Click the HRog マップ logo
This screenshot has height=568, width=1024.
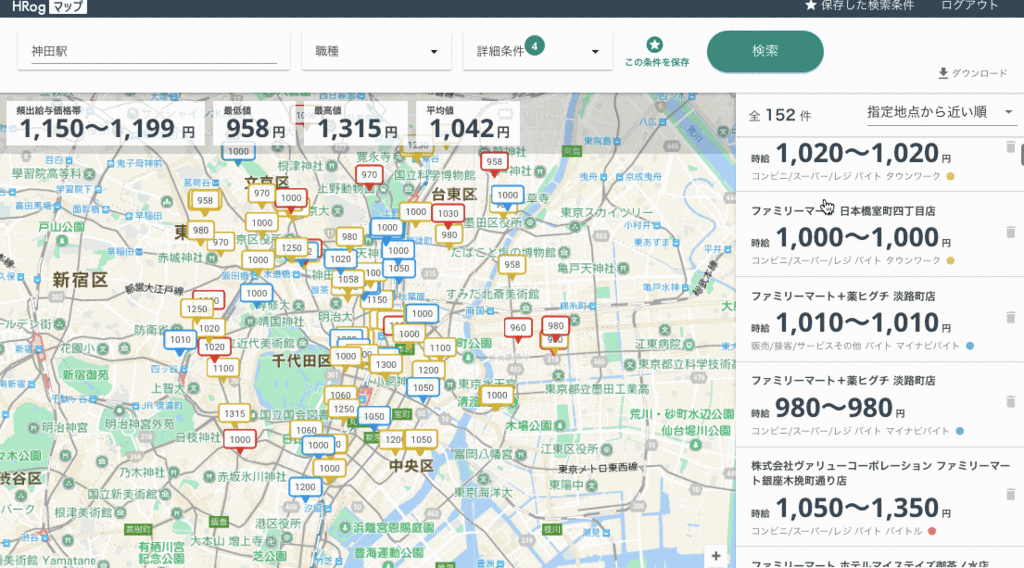coord(49,7)
